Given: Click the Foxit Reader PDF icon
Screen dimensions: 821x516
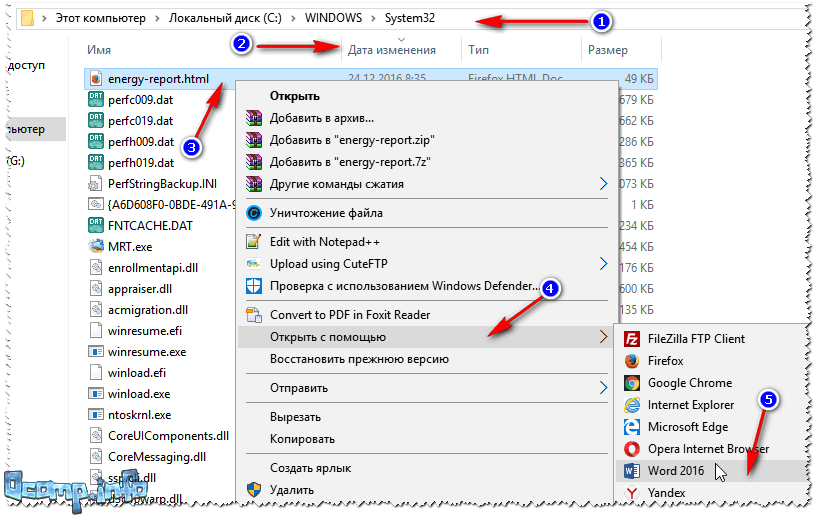Looking at the screenshot, I should tap(254, 315).
